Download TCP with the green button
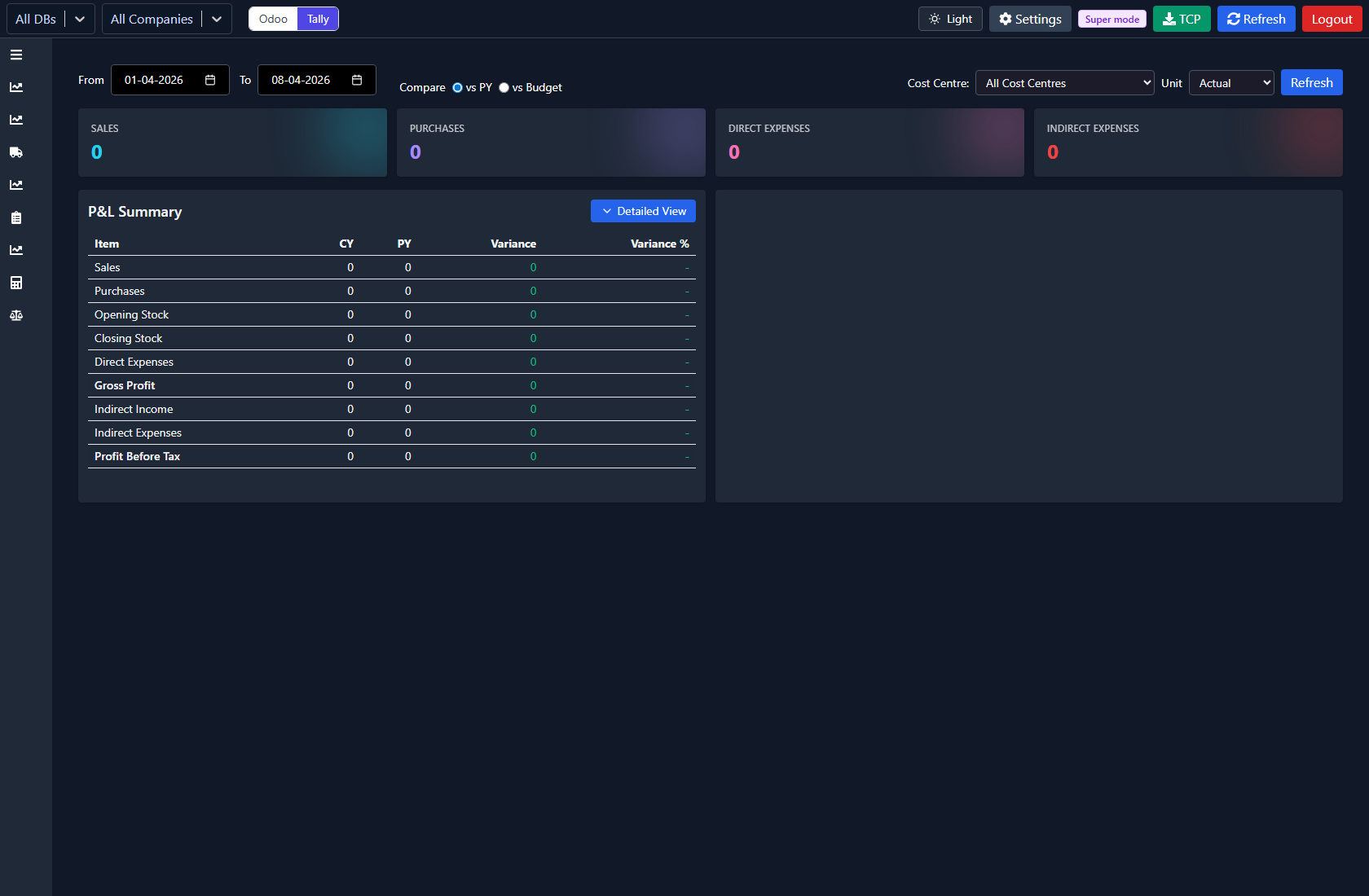Screen dimensions: 1369x896 1182,19
